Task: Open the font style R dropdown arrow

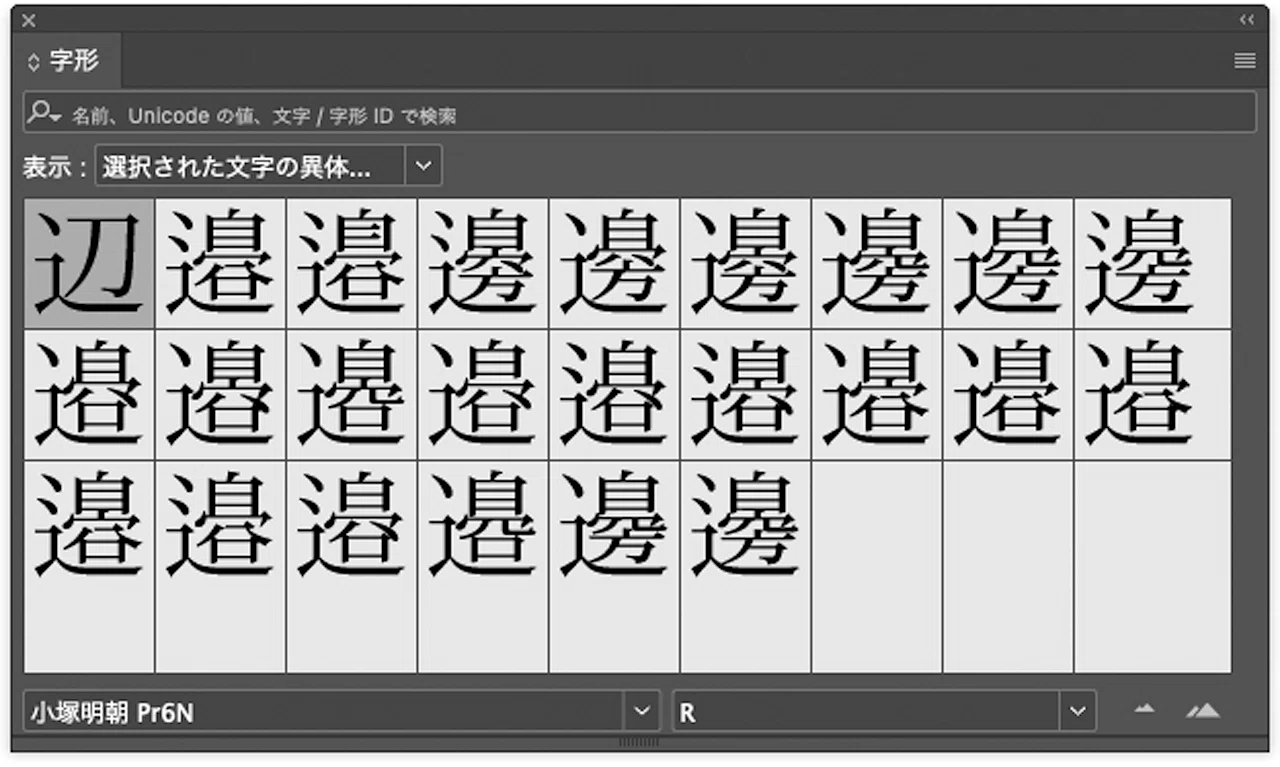Action: (1077, 711)
